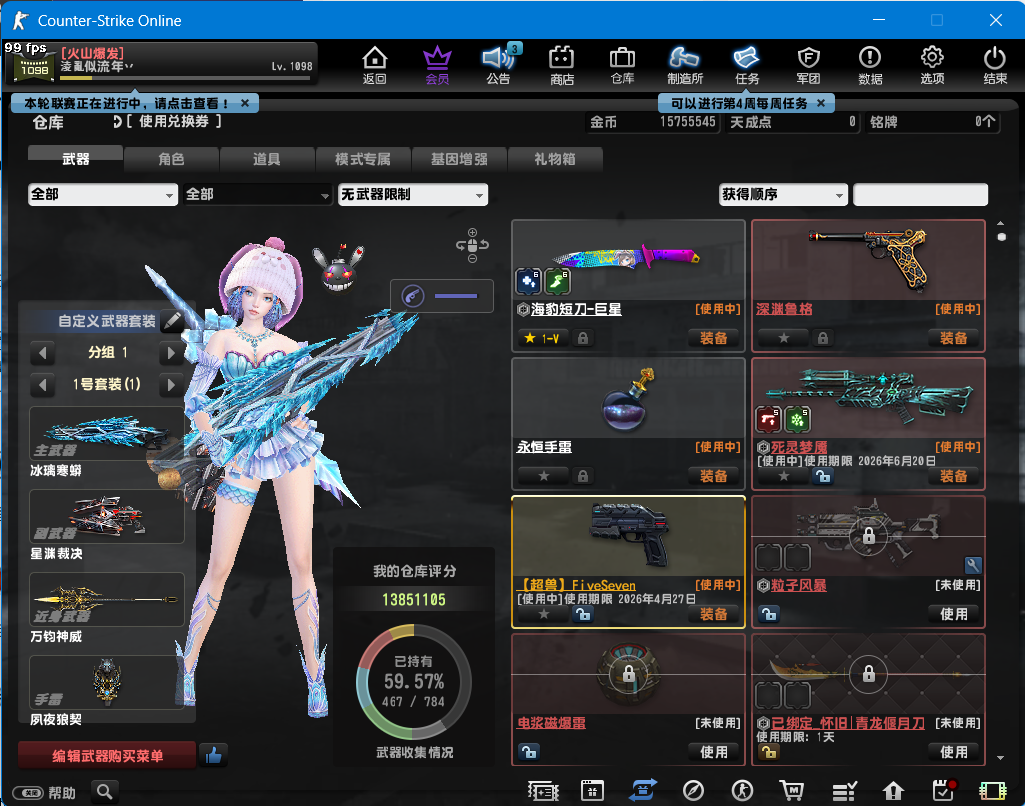Click the house alert icon in bottom toolbar

pos(893,792)
